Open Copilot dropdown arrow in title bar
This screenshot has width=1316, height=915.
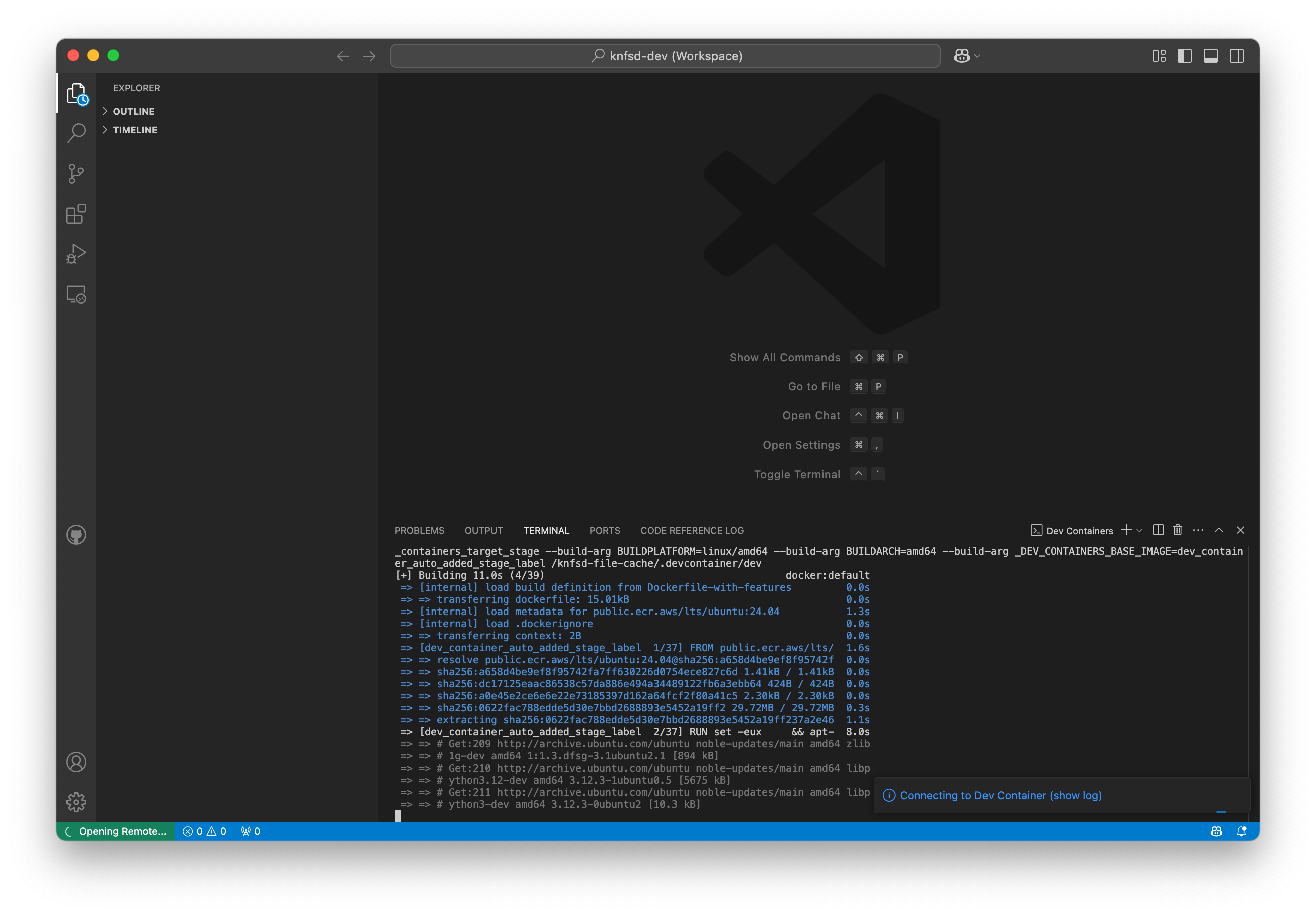tap(977, 56)
